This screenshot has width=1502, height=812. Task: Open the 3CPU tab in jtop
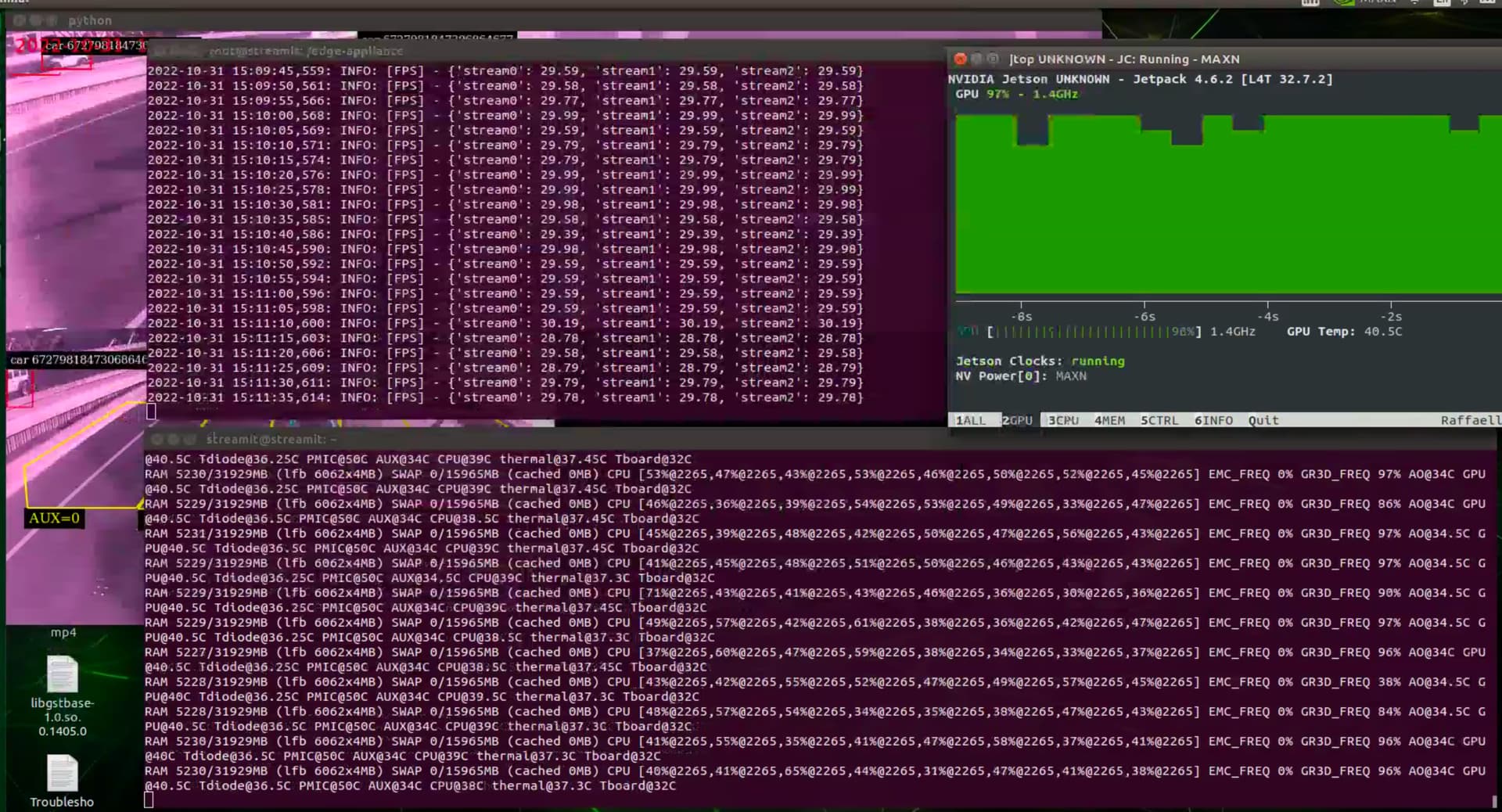[x=1063, y=420]
